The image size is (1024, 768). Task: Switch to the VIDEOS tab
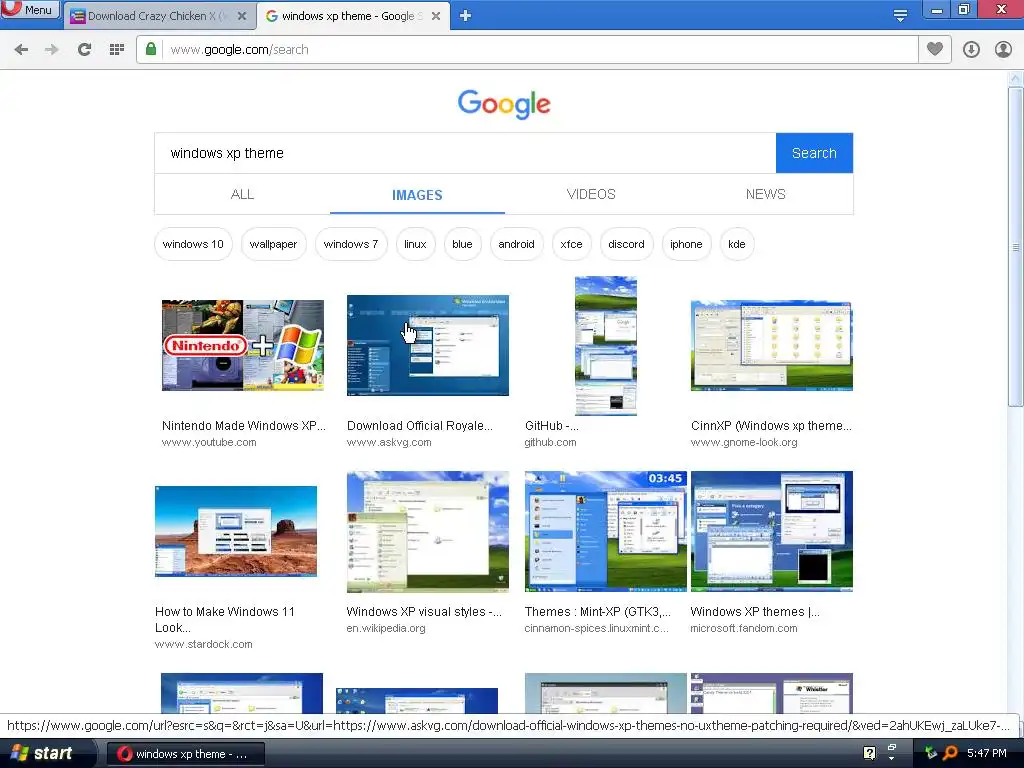point(591,195)
